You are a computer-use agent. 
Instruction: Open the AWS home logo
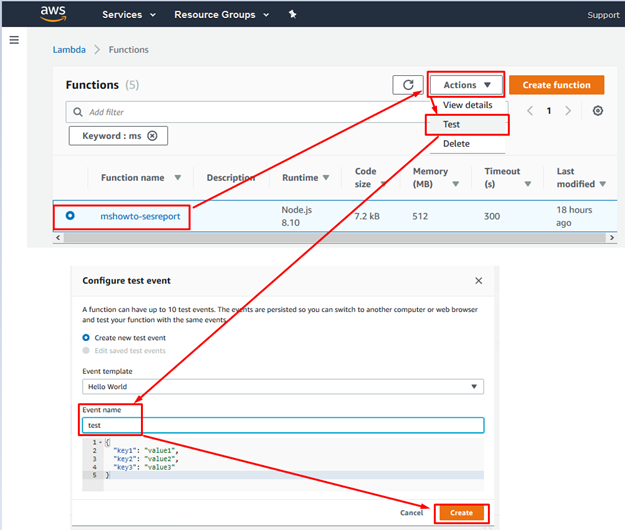click(53, 13)
